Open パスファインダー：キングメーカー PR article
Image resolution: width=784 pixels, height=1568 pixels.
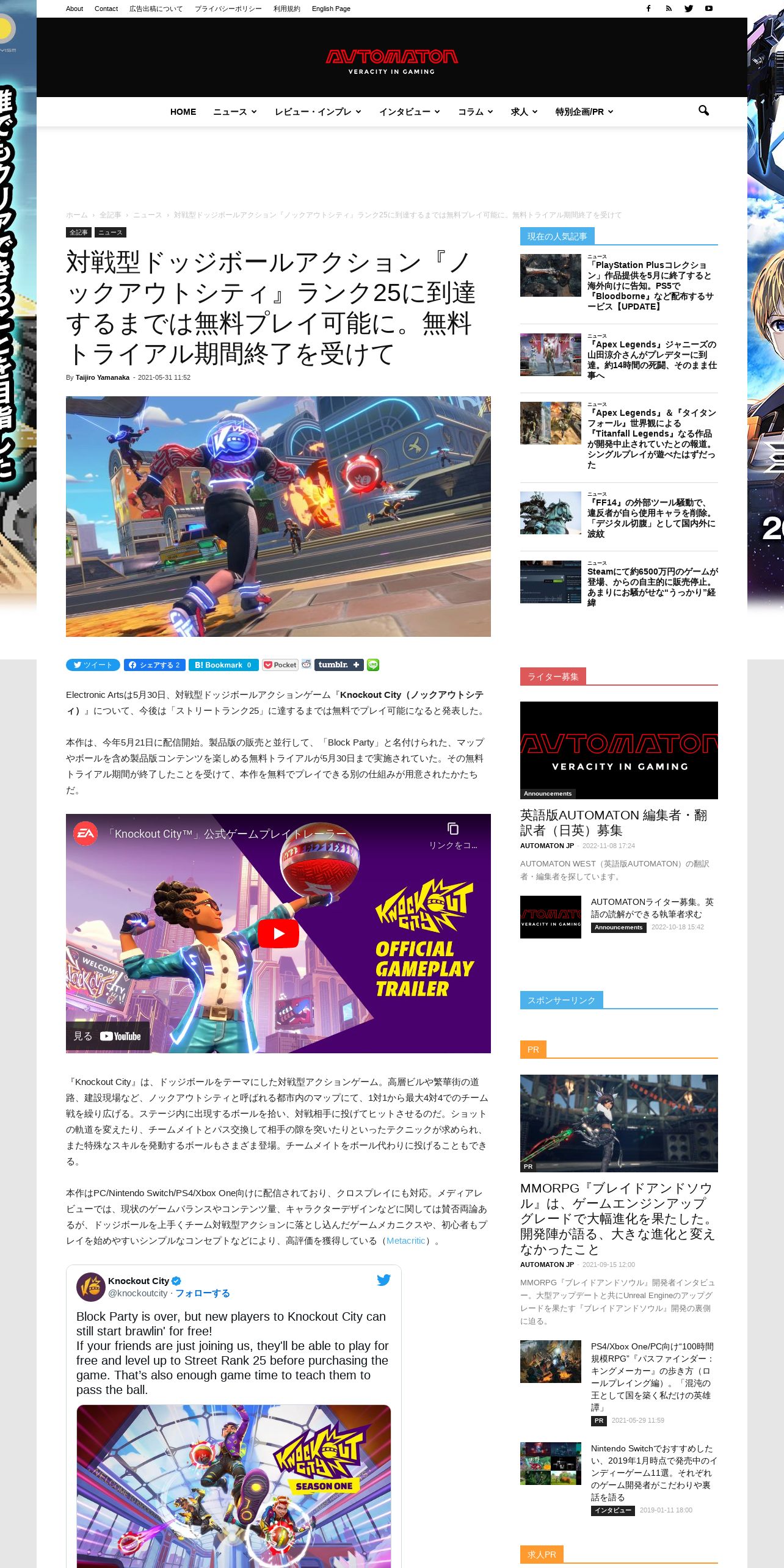pyautogui.click(x=652, y=1376)
